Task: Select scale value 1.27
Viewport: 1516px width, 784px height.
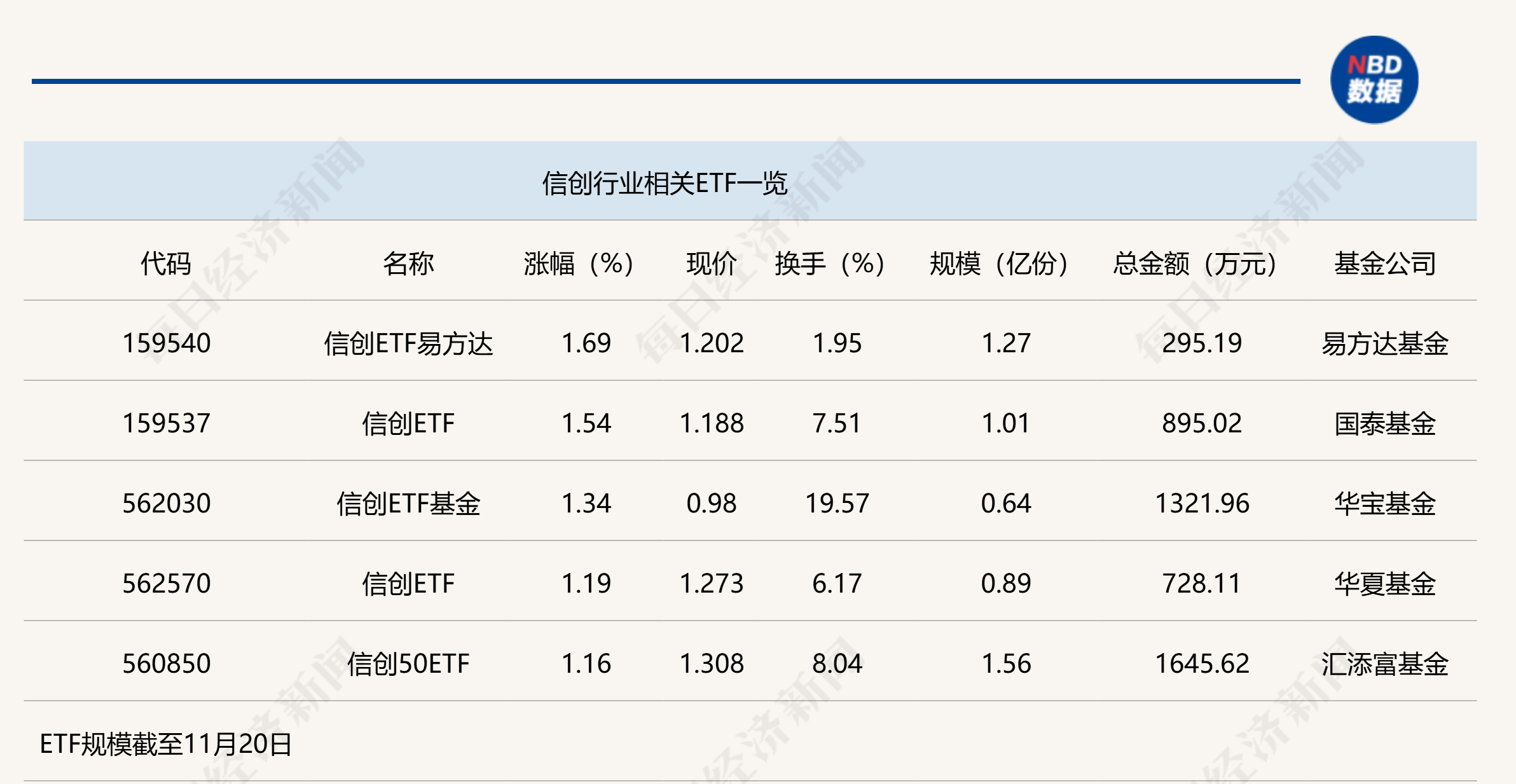Action: click(1006, 343)
